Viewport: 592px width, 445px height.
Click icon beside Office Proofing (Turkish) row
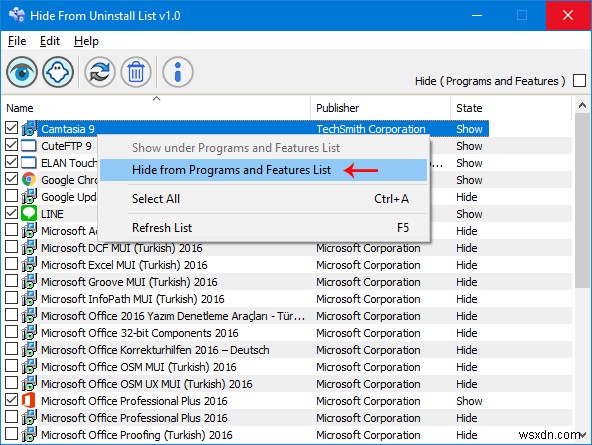29,434
